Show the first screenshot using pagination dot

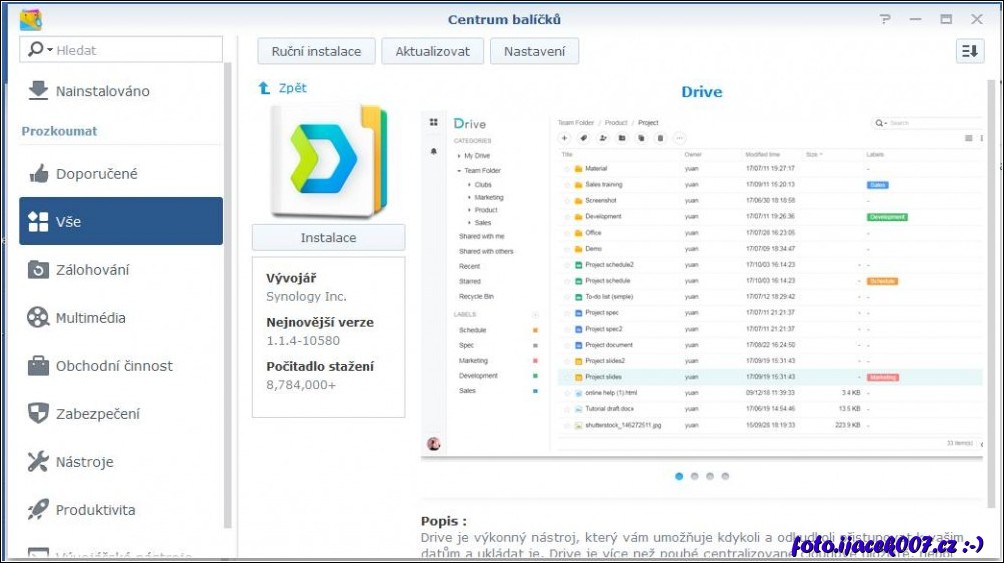[x=679, y=476]
